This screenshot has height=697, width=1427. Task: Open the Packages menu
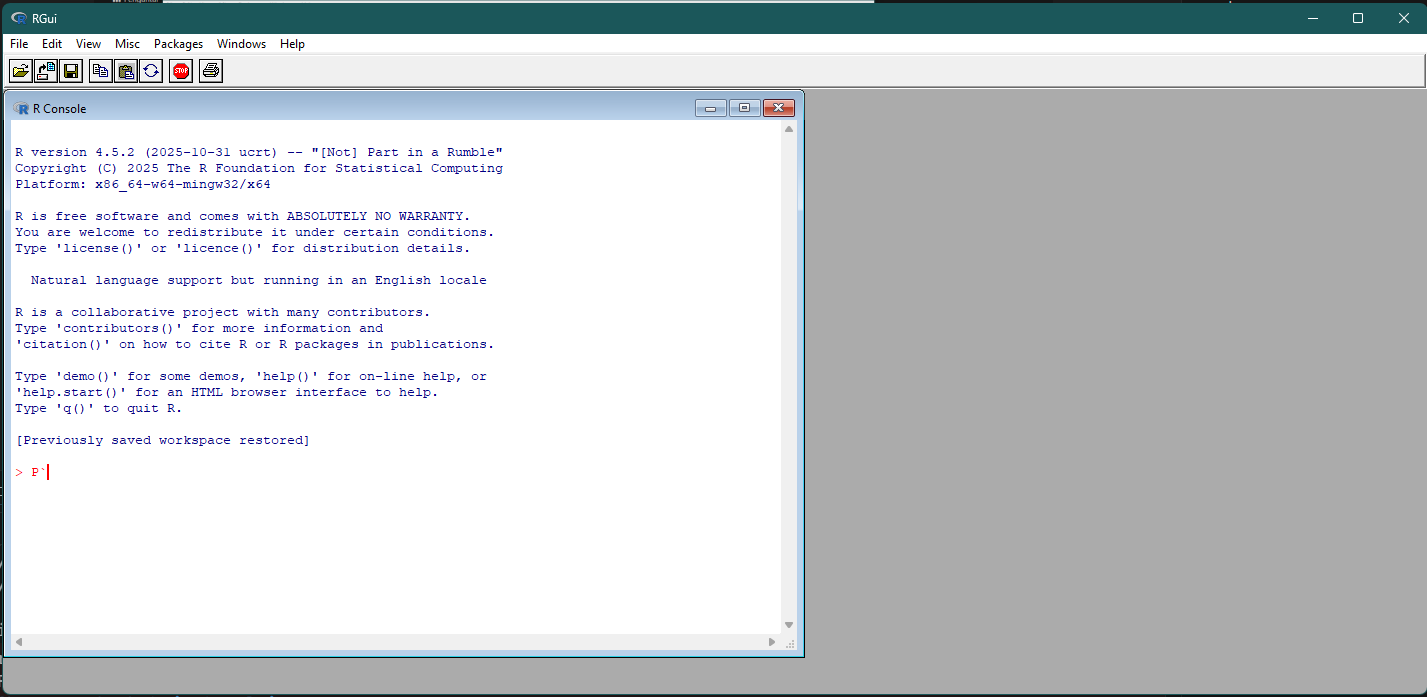pos(178,43)
